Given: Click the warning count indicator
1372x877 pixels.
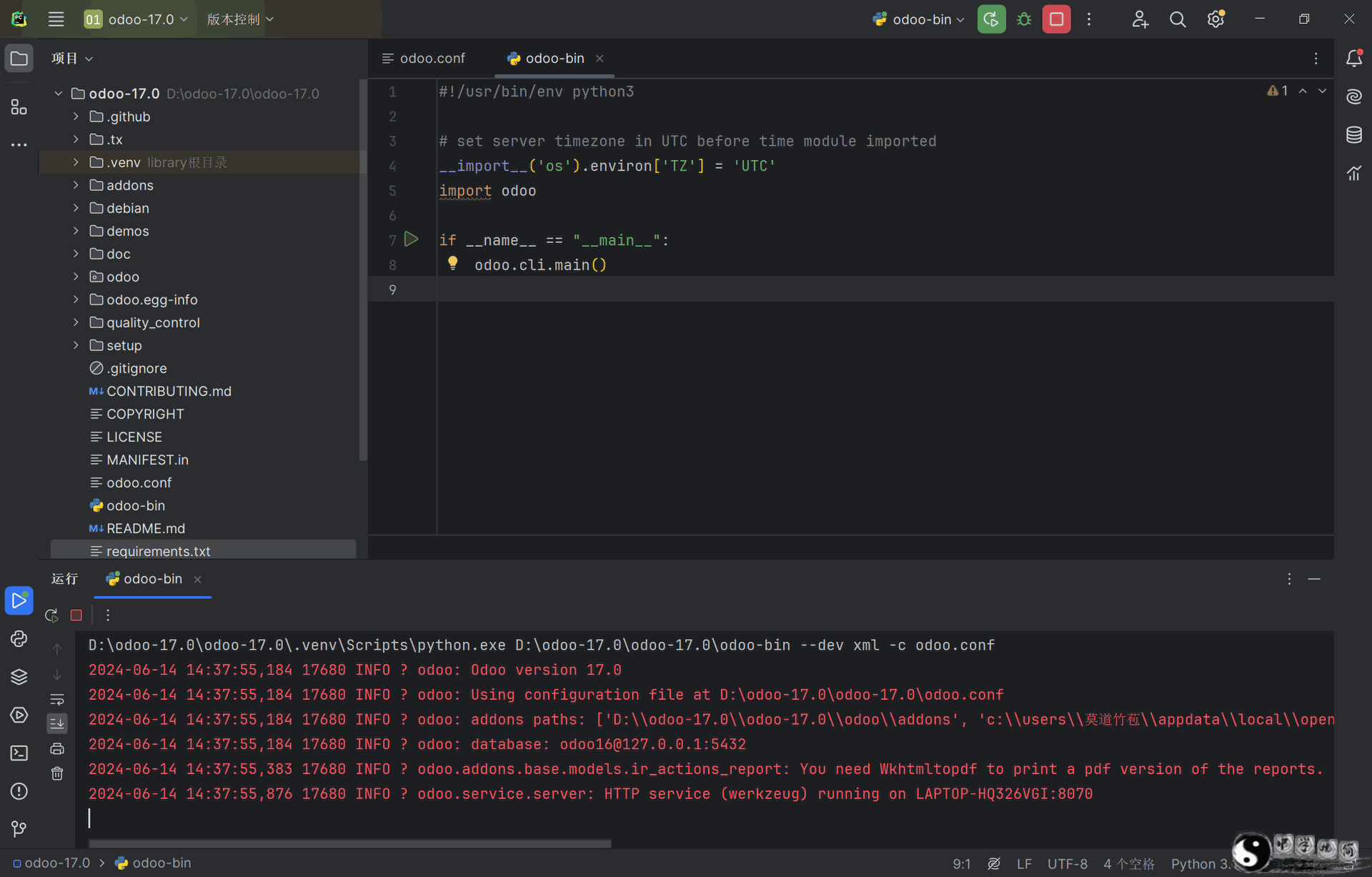Looking at the screenshot, I should tap(1277, 91).
